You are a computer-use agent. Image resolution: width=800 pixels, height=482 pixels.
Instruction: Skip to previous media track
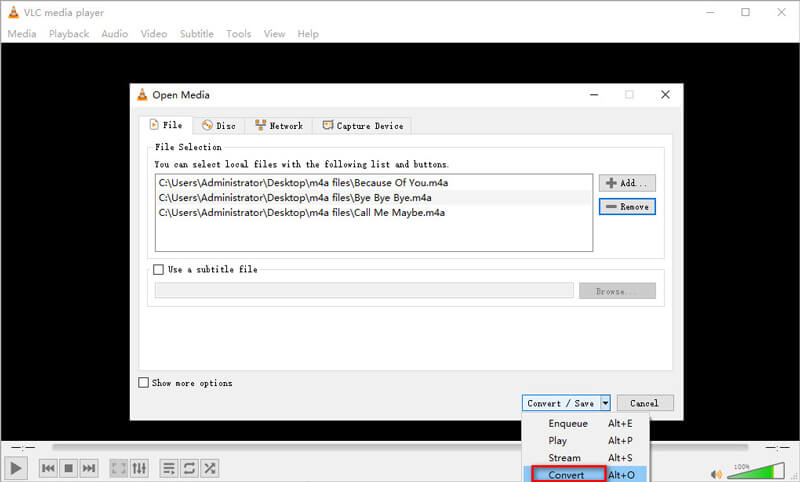tap(48, 468)
